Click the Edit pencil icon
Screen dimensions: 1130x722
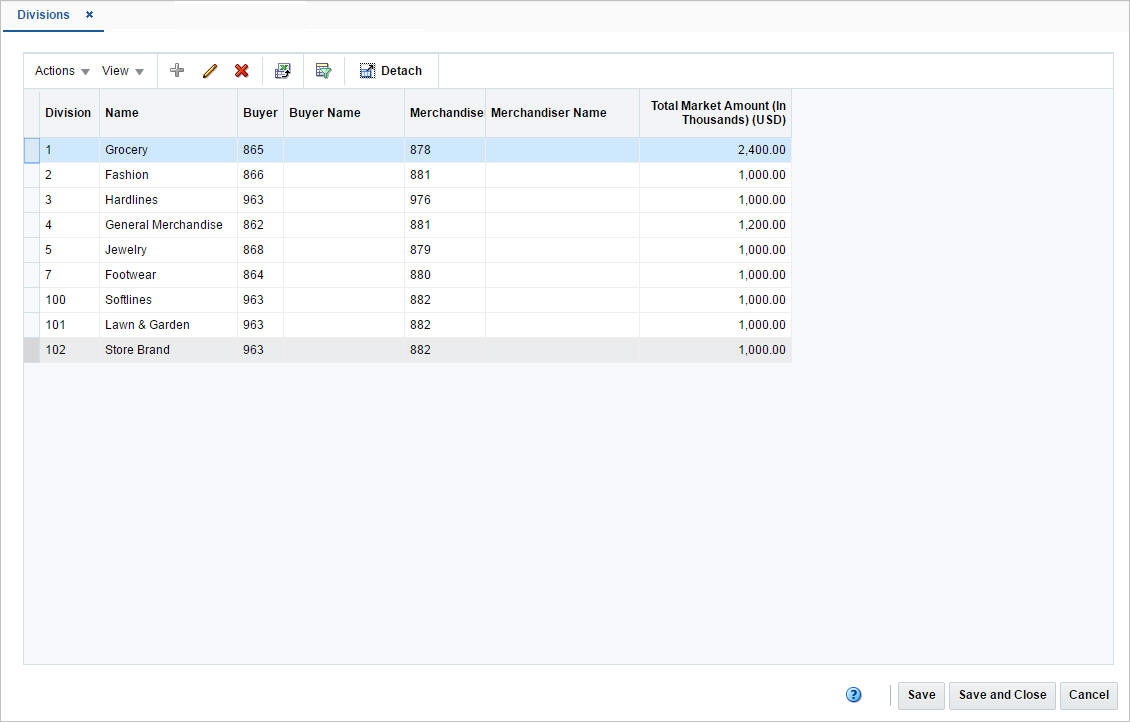coord(210,71)
